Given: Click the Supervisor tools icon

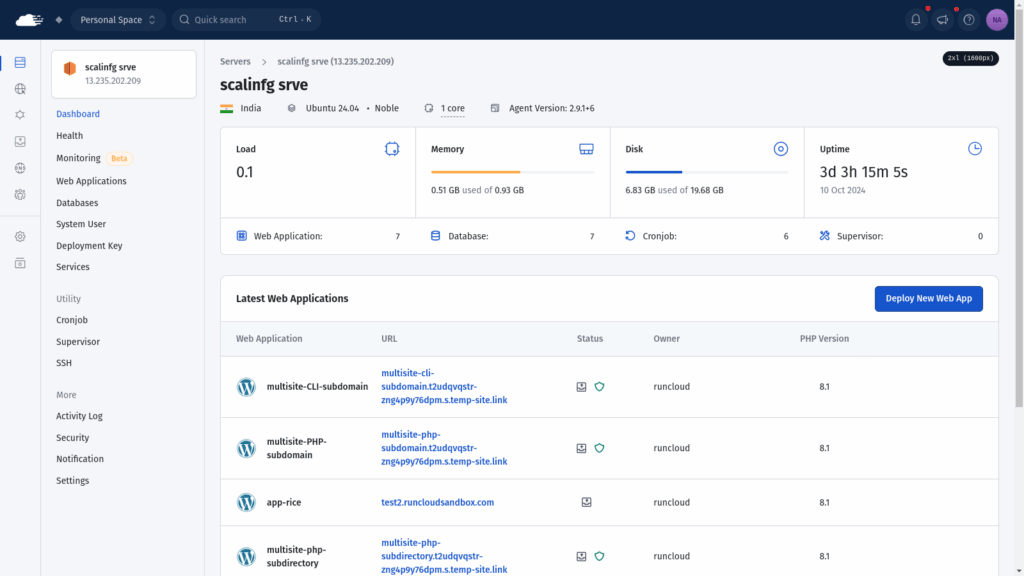Looking at the screenshot, I should [825, 236].
